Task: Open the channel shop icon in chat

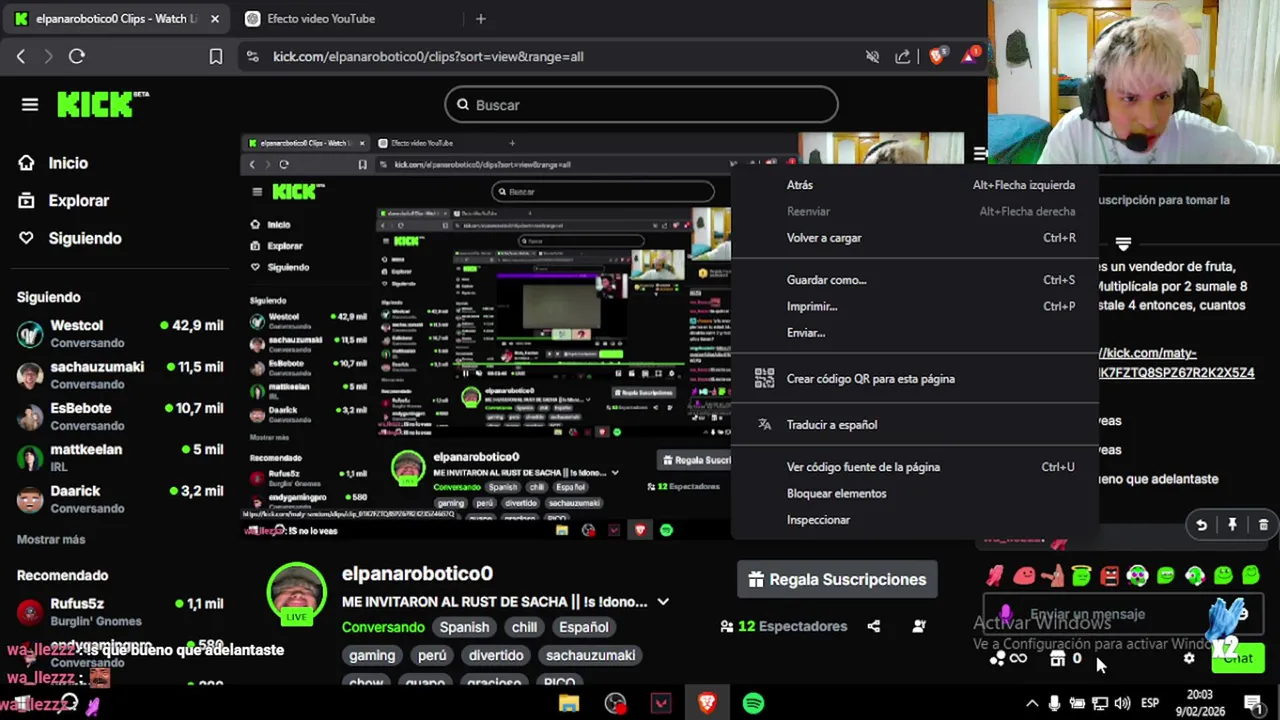Action: click(1057, 658)
